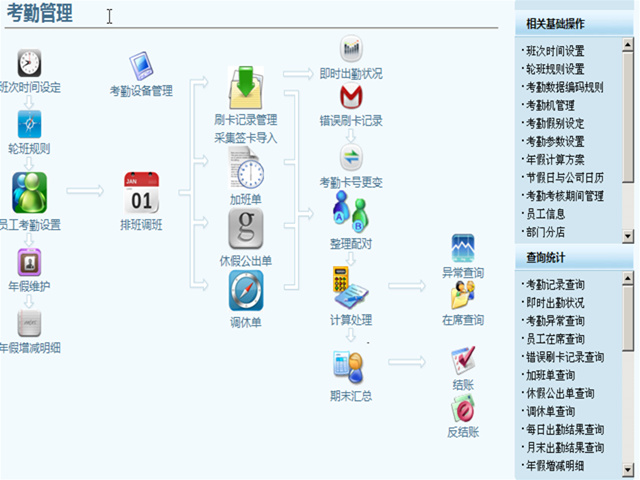Open 调休单查询 in 查询统计 list
Viewport: 640px width, 480px height.
coord(550,411)
